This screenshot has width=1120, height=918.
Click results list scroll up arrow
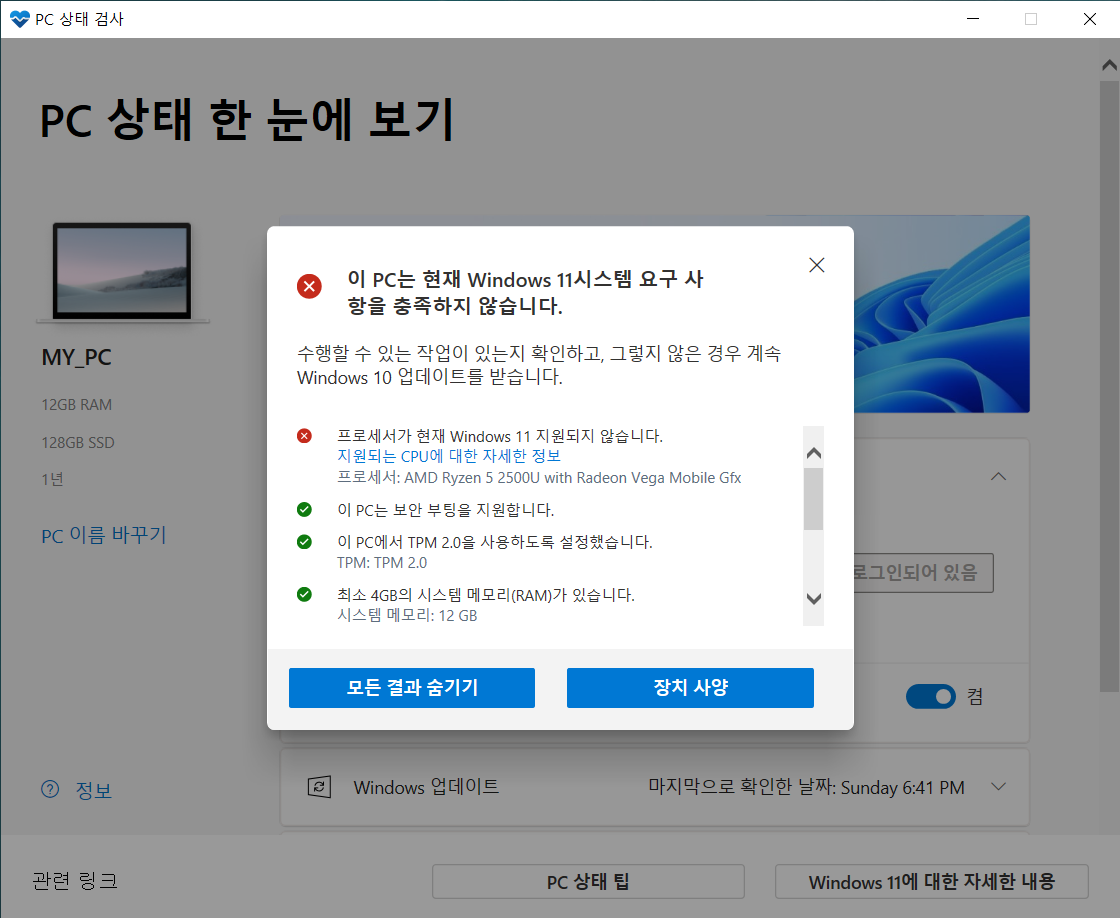[x=814, y=454]
